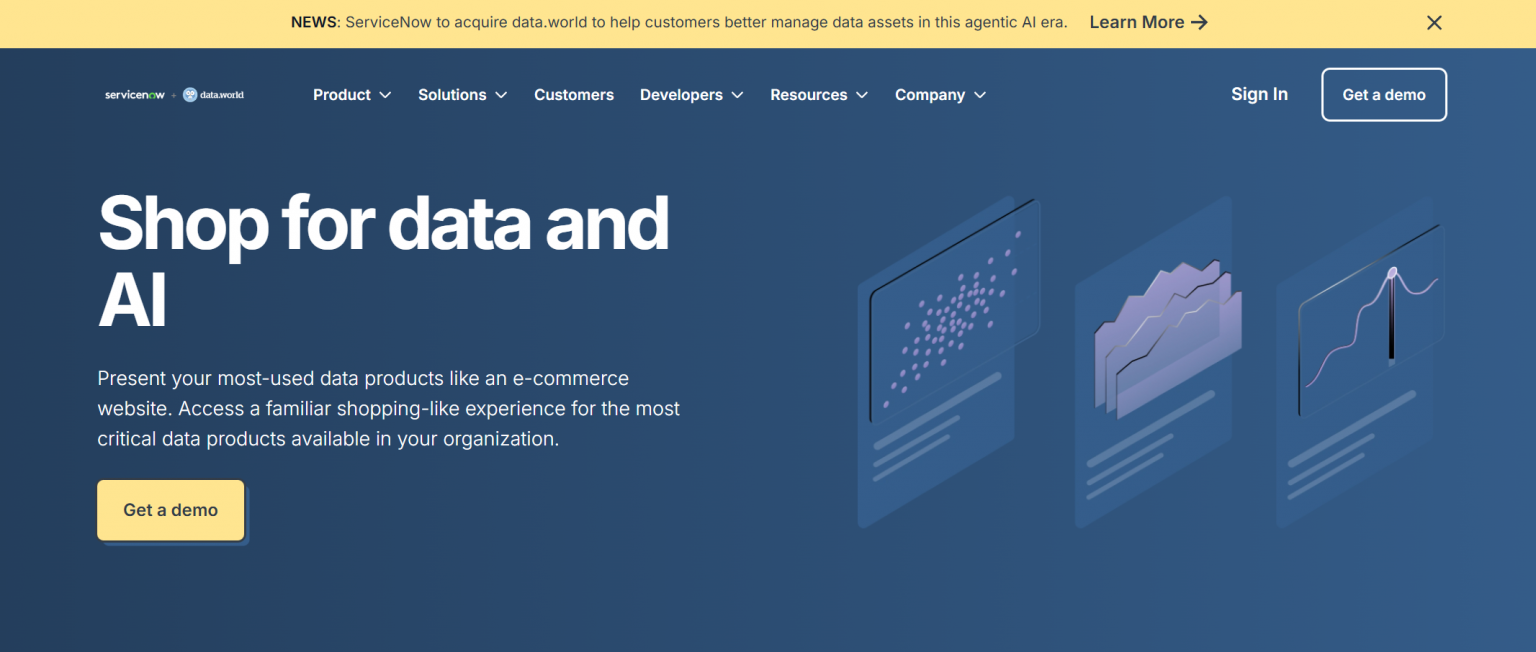Click the outlined Get a demo button
This screenshot has width=1536, height=652.
click(1384, 94)
